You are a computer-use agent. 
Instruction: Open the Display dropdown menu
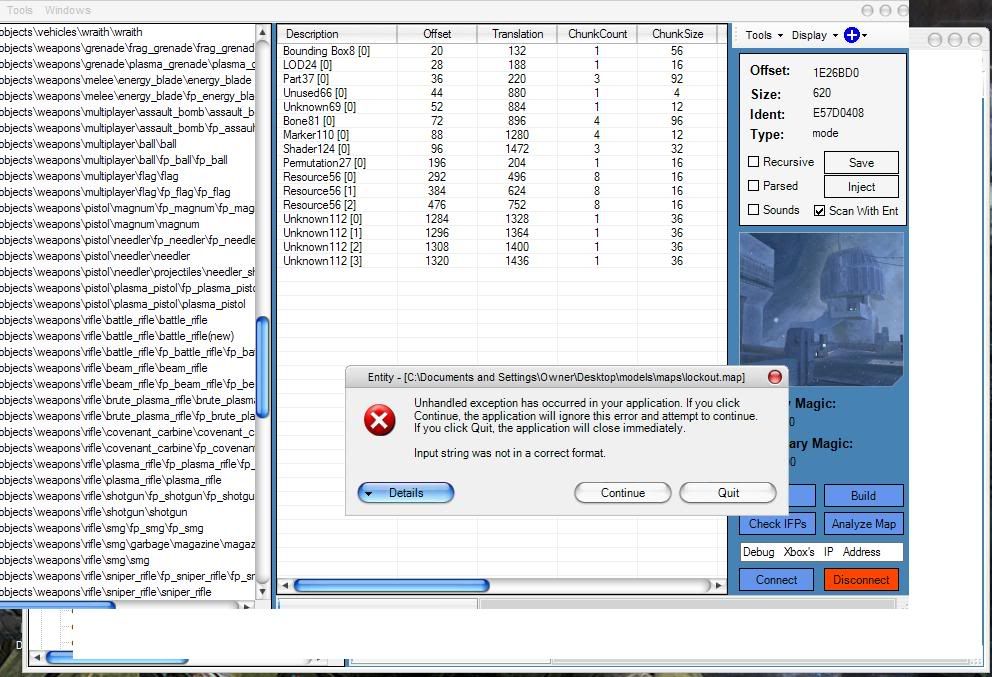coord(814,35)
